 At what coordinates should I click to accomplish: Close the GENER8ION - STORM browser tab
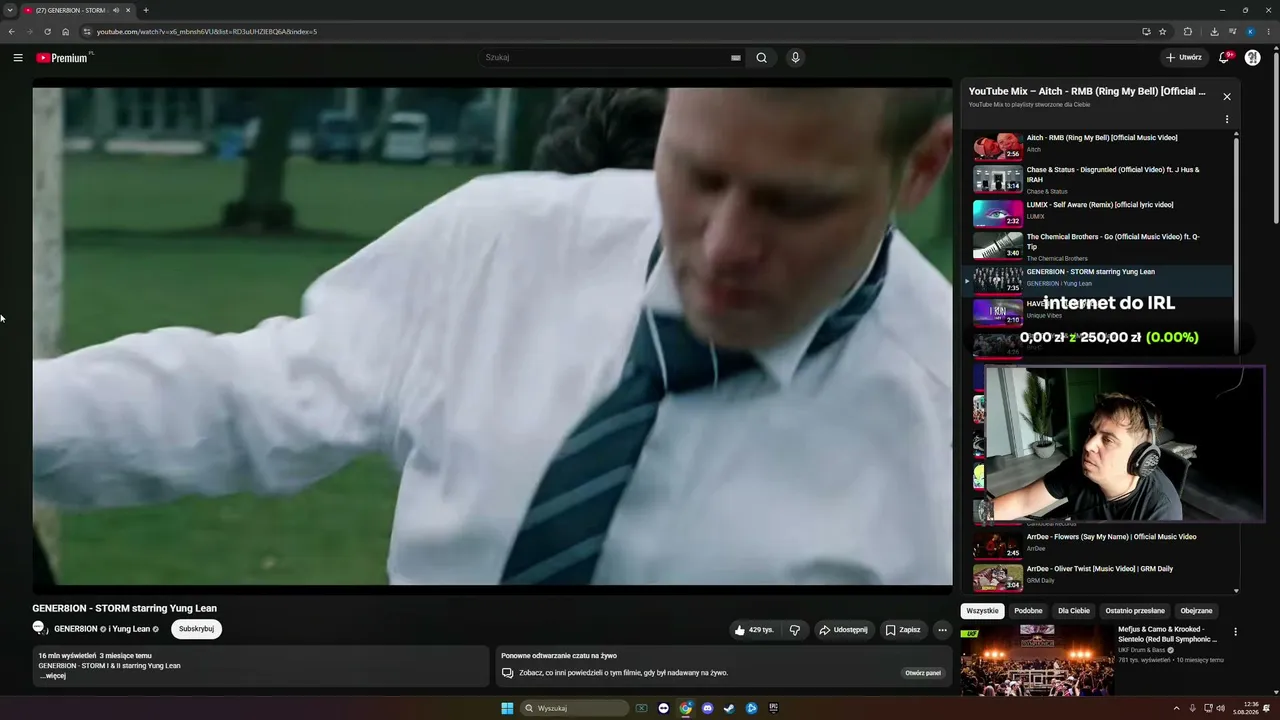[x=128, y=10]
